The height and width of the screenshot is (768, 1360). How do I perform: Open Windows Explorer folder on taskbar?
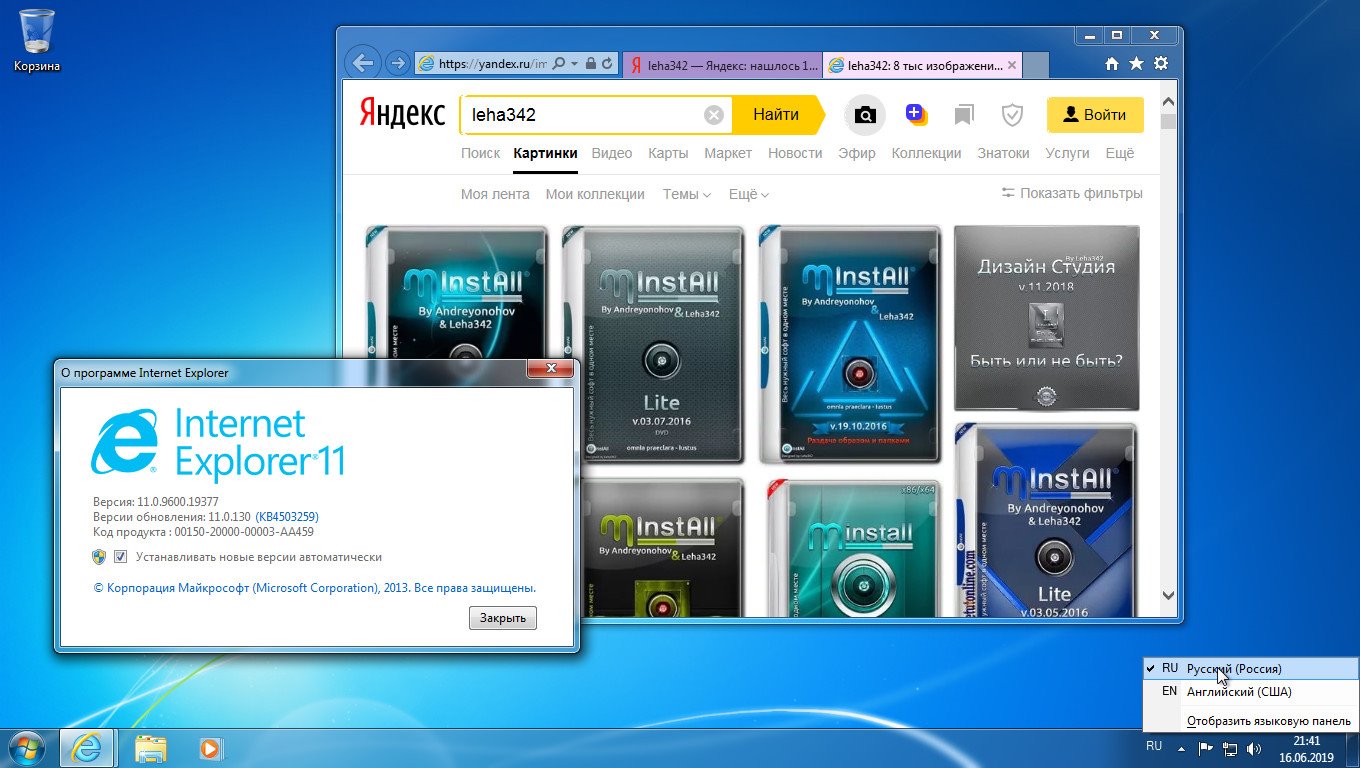coord(150,747)
